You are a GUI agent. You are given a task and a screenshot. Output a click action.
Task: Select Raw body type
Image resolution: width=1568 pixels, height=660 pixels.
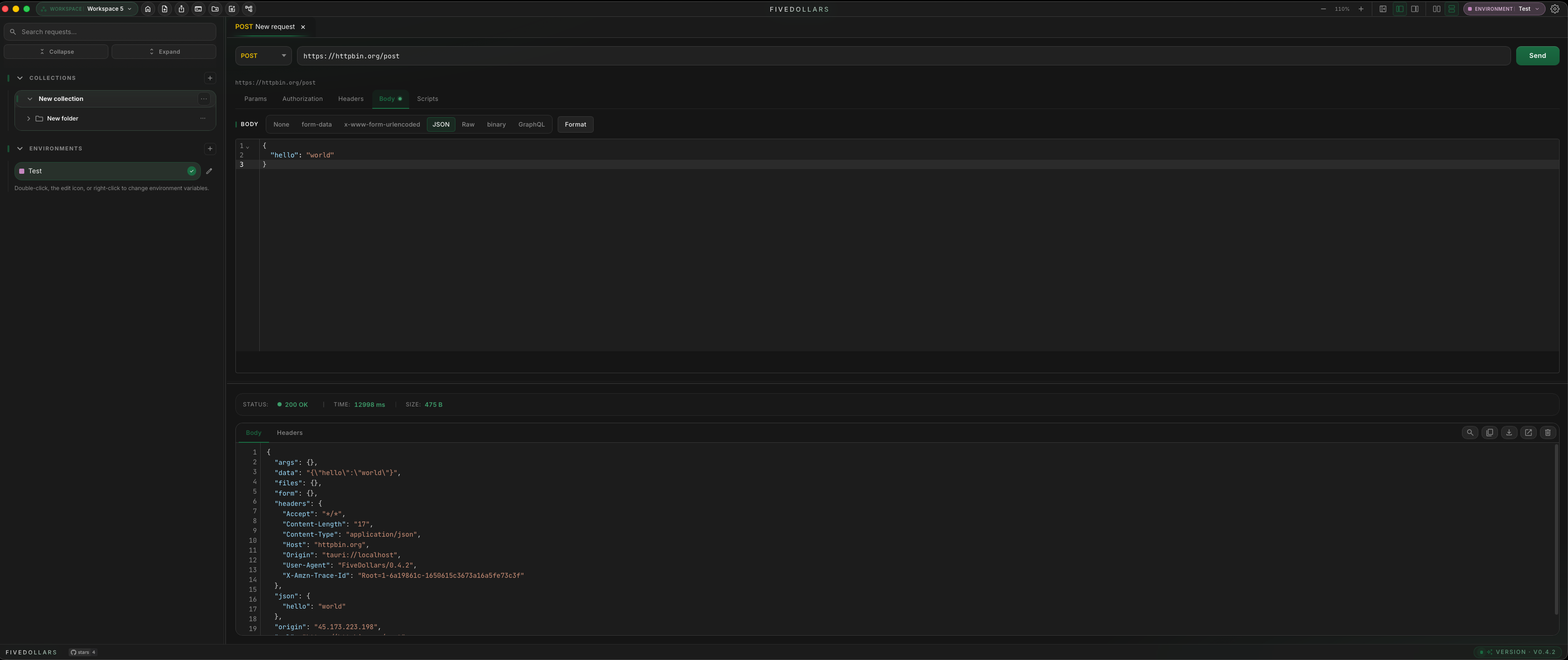[468, 125]
